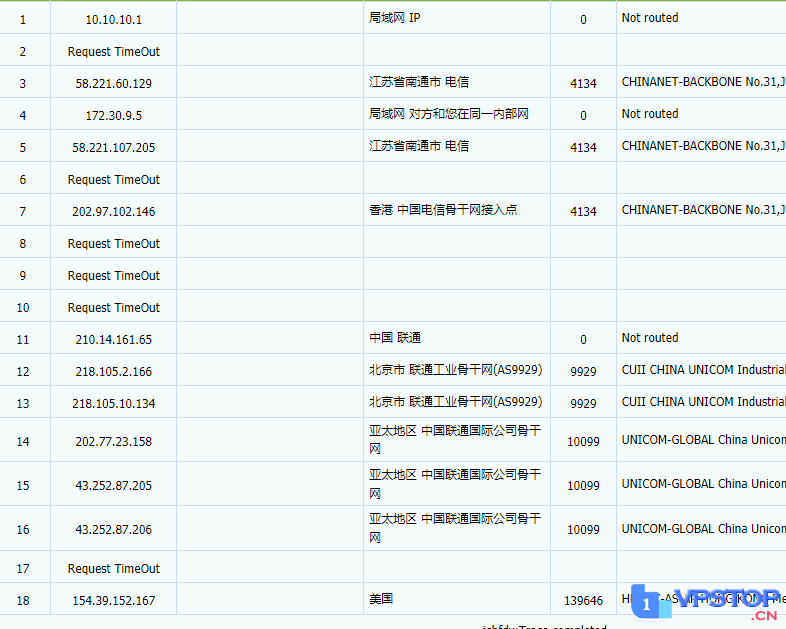Click AS number 9929 in hop 13
Screen dimensions: 786x629
(583, 404)
